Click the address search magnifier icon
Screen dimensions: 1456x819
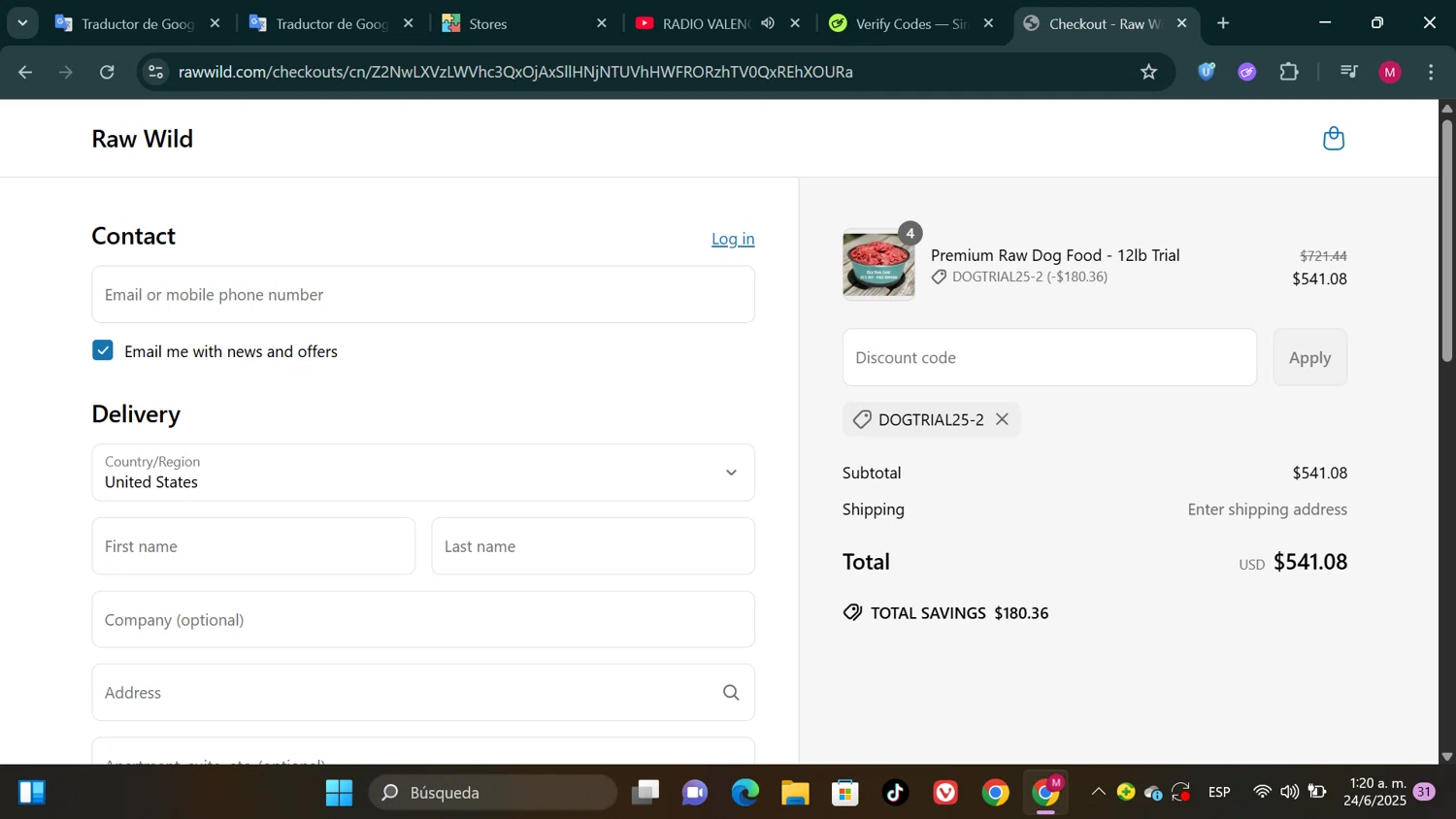tap(731, 693)
